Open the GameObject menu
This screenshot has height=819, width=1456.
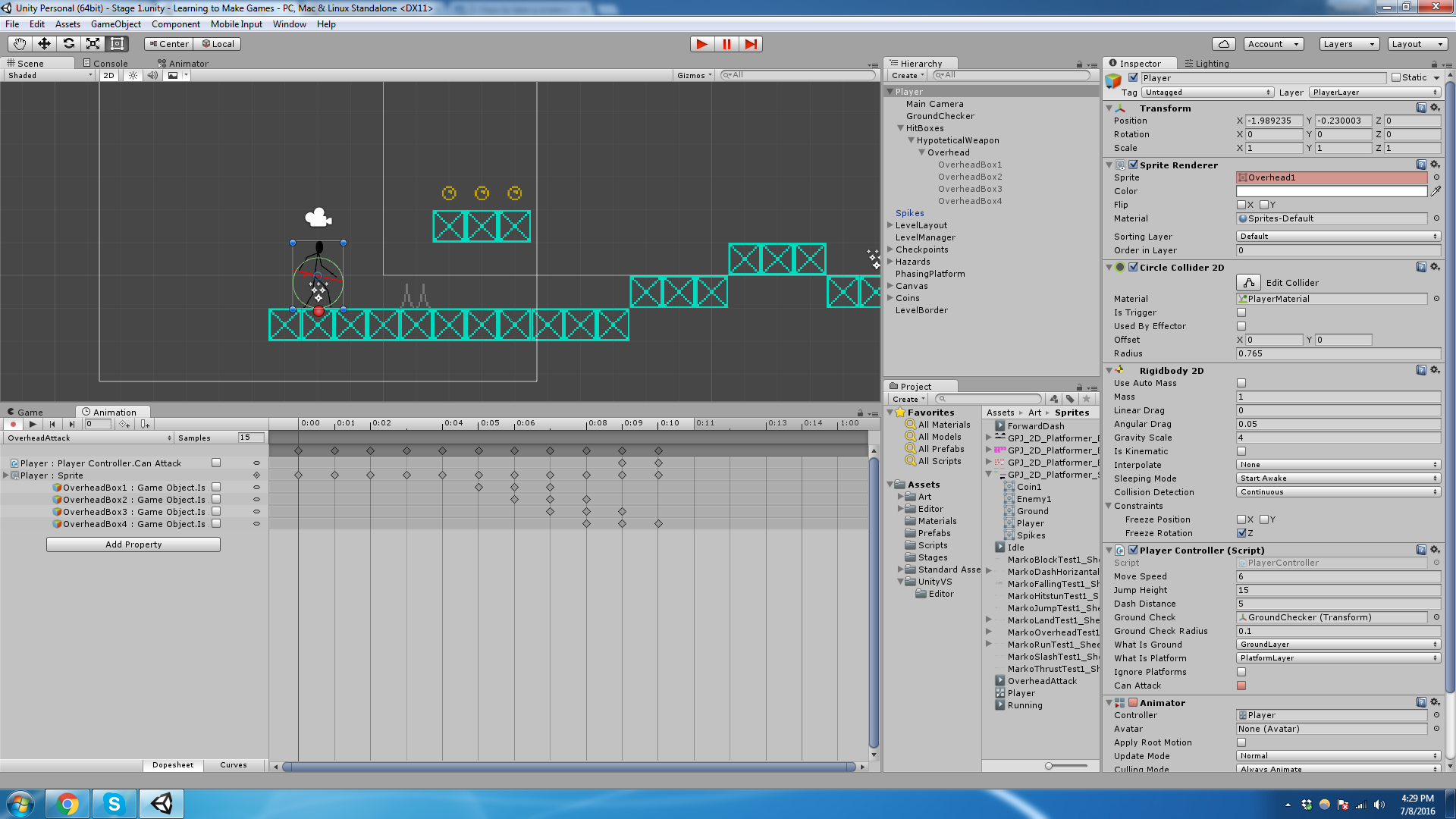click(115, 24)
